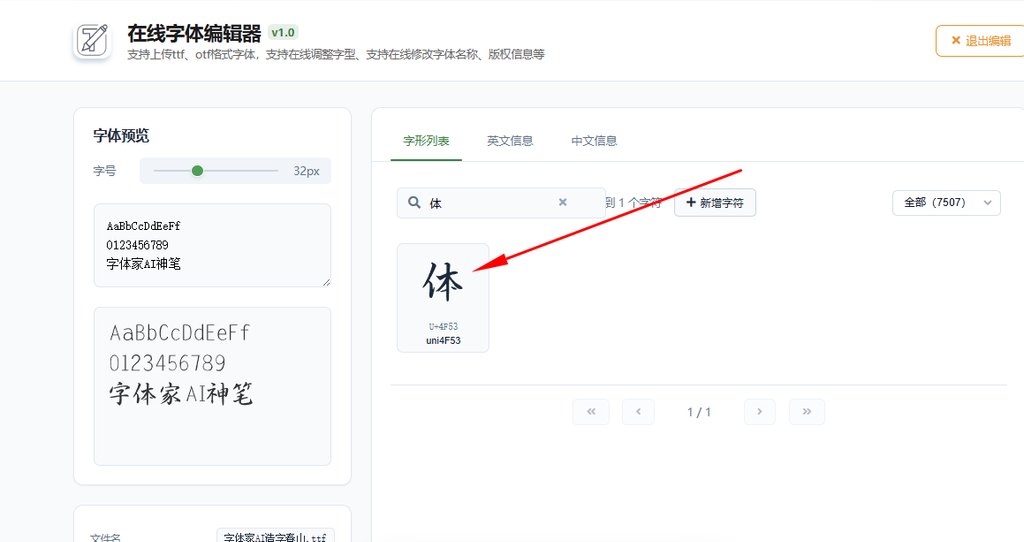Image resolution: width=1024 pixels, height=542 pixels.
Task: Switch to the 字形列表 tab
Action: point(426,140)
